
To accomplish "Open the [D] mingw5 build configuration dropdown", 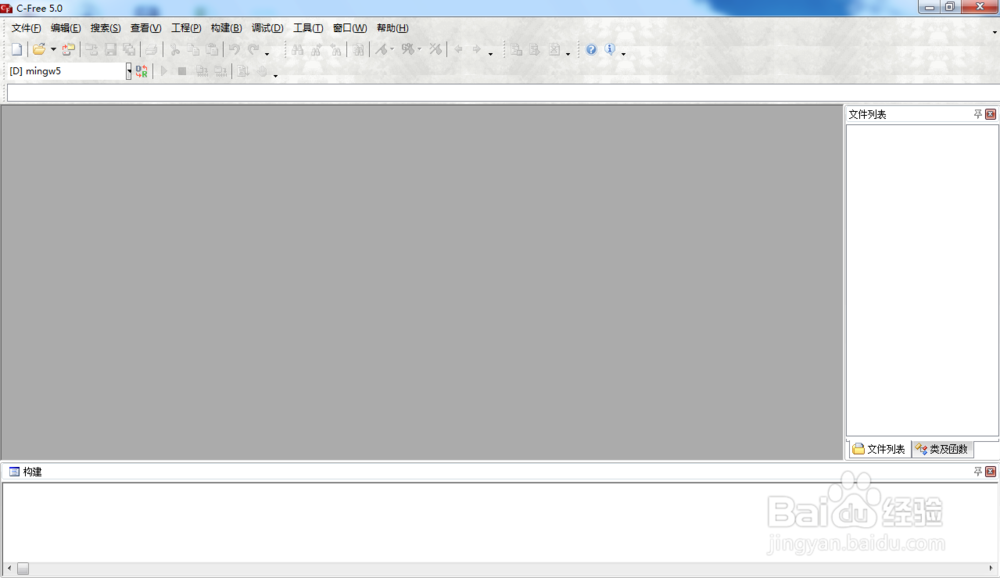I will coord(129,71).
